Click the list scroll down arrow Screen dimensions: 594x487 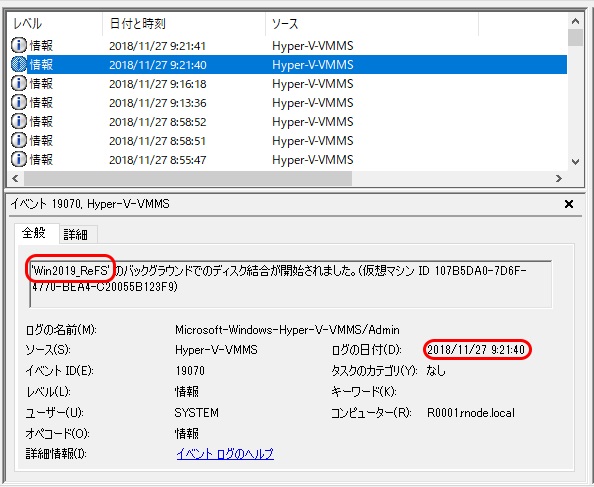[575, 162]
